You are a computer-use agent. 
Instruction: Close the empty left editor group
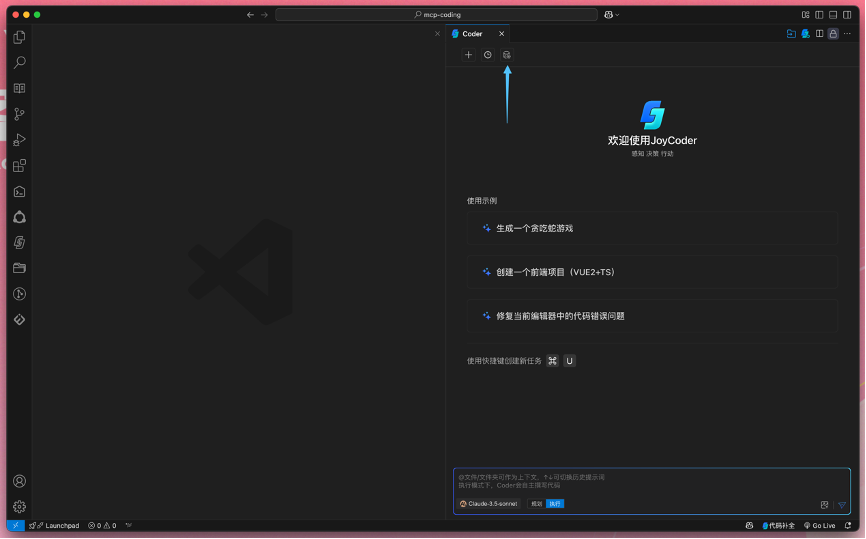click(x=437, y=34)
